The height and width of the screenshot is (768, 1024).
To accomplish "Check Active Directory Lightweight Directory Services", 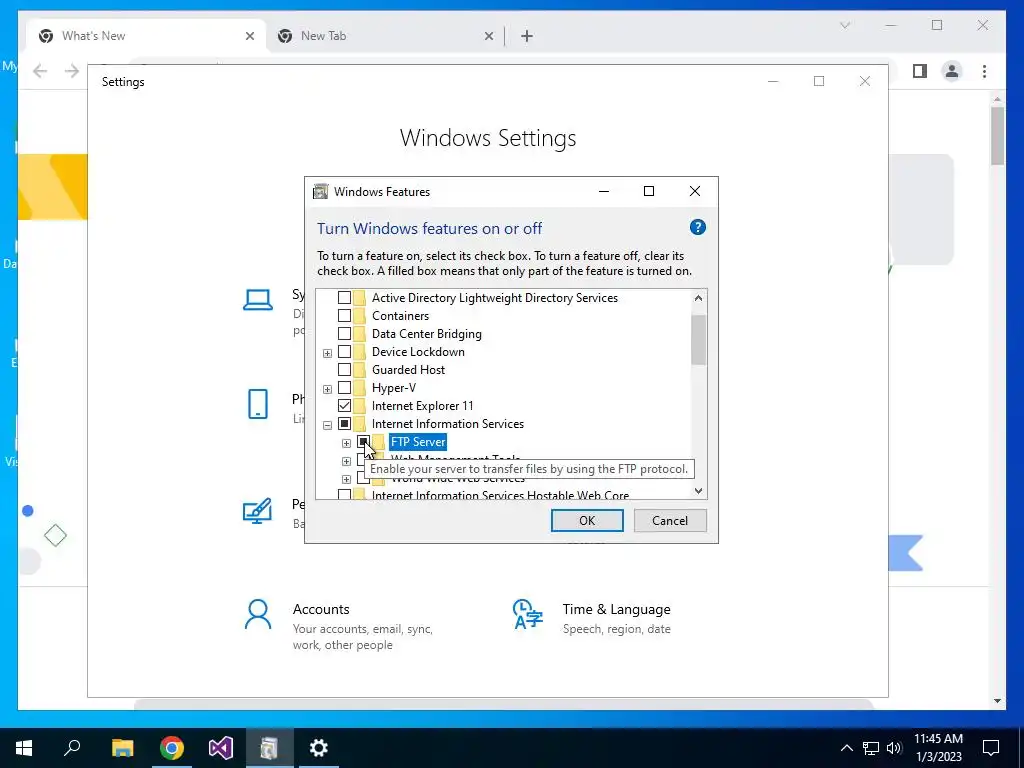I will click(344, 298).
